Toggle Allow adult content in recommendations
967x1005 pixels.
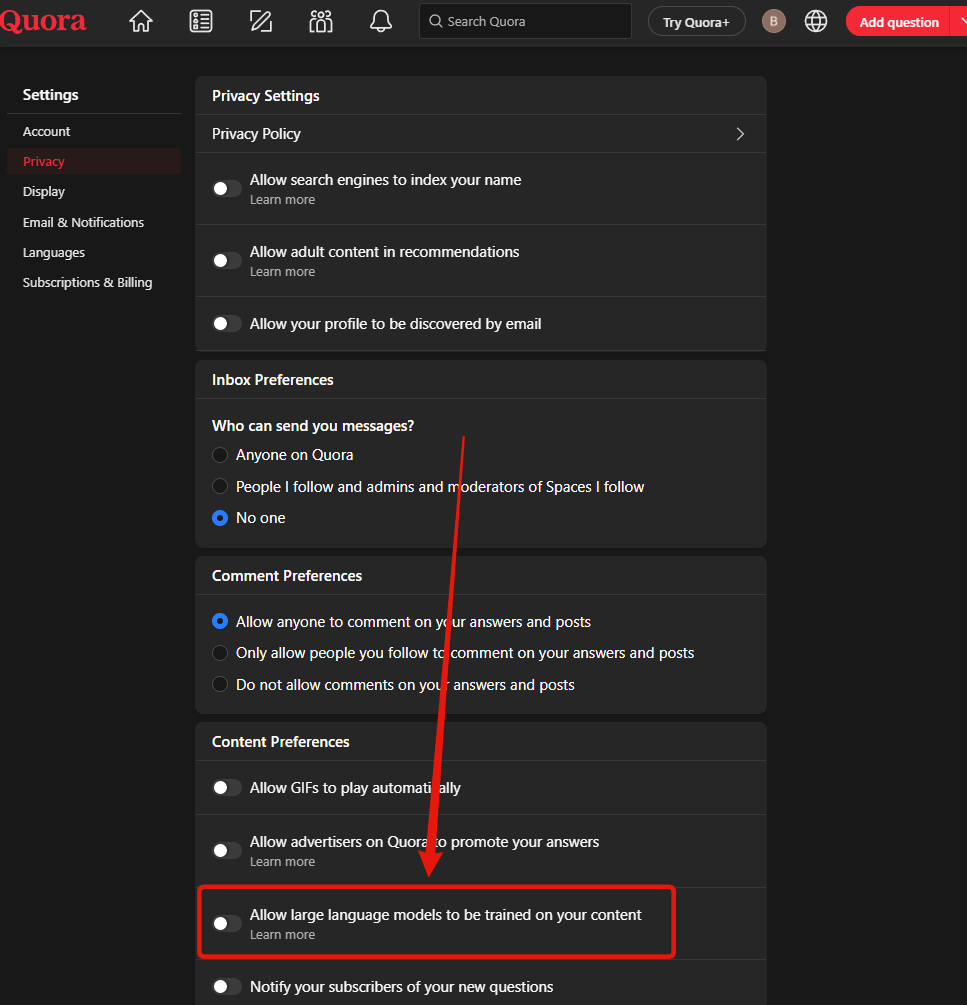(x=226, y=260)
